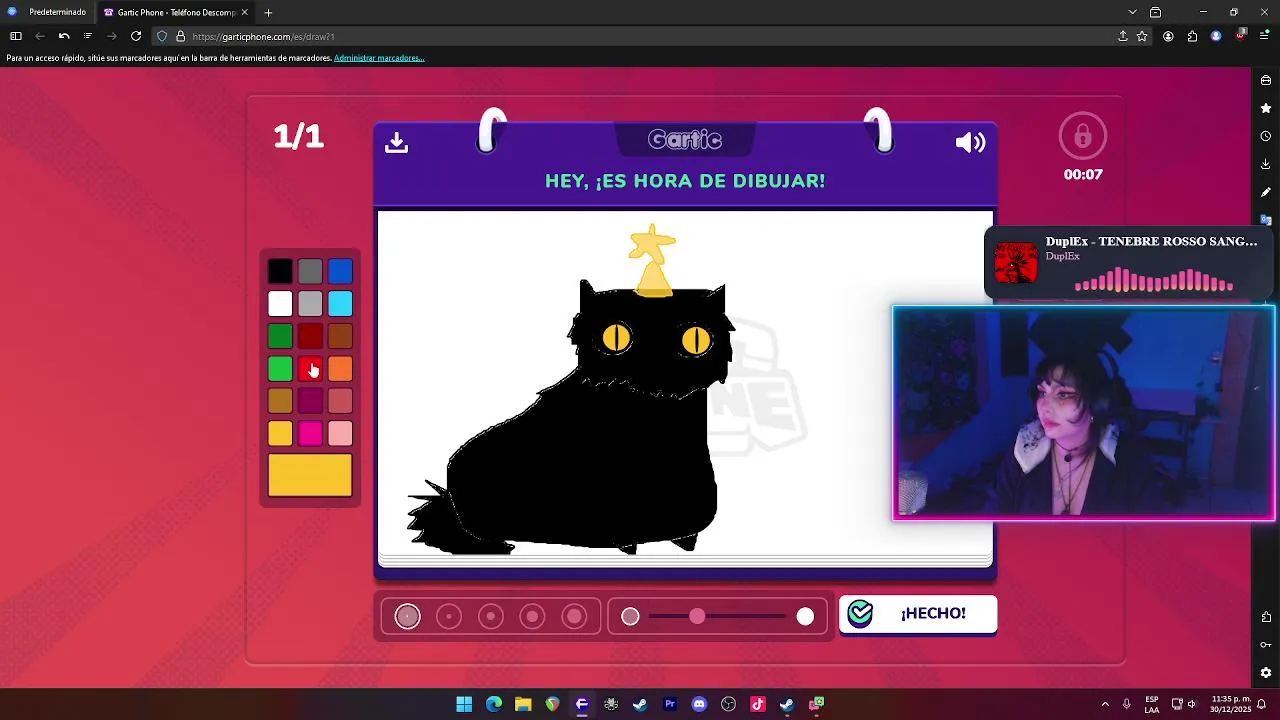Choose the light pink color swatch
Image resolution: width=1280 pixels, height=720 pixels.
coord(340,433)
